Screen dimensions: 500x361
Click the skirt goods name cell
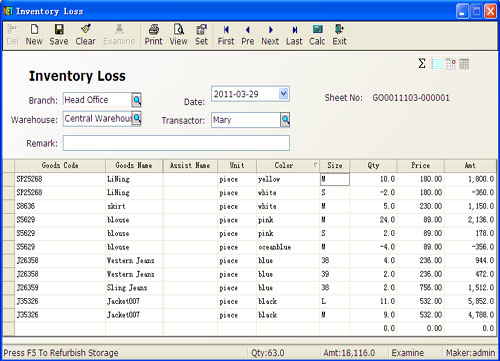tap(134, 206)
